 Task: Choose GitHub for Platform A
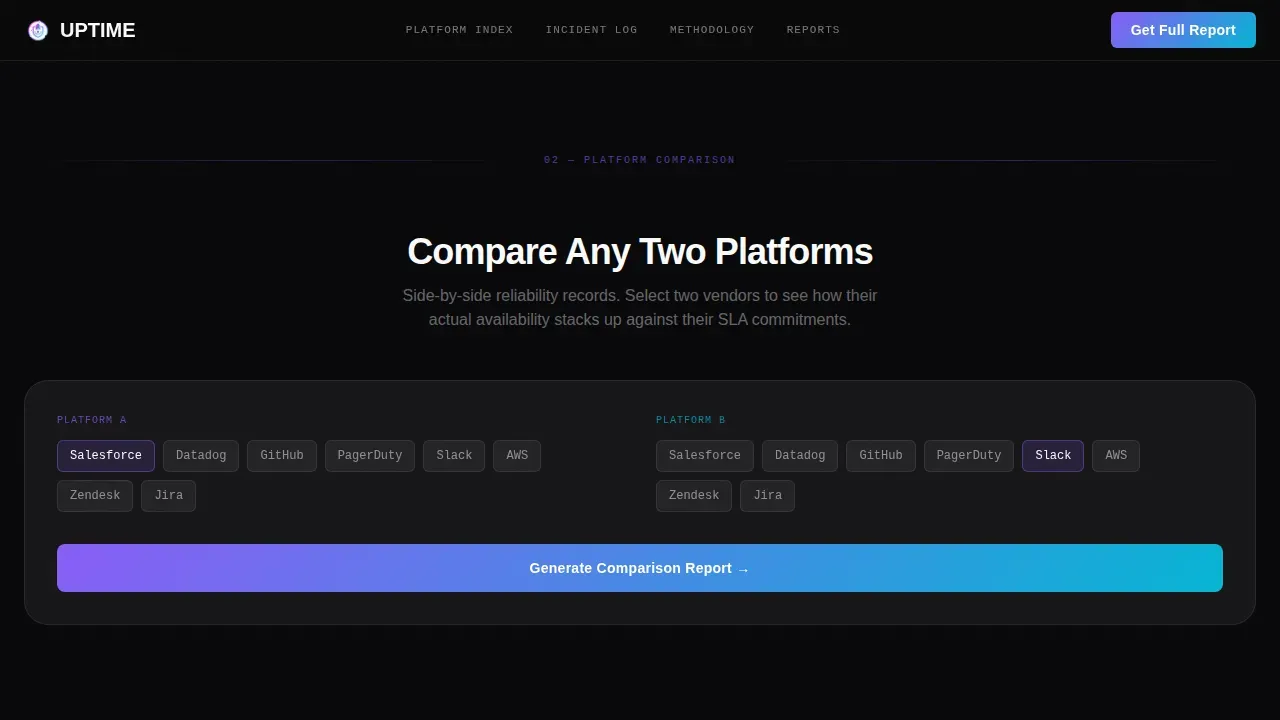coord(282,456)
